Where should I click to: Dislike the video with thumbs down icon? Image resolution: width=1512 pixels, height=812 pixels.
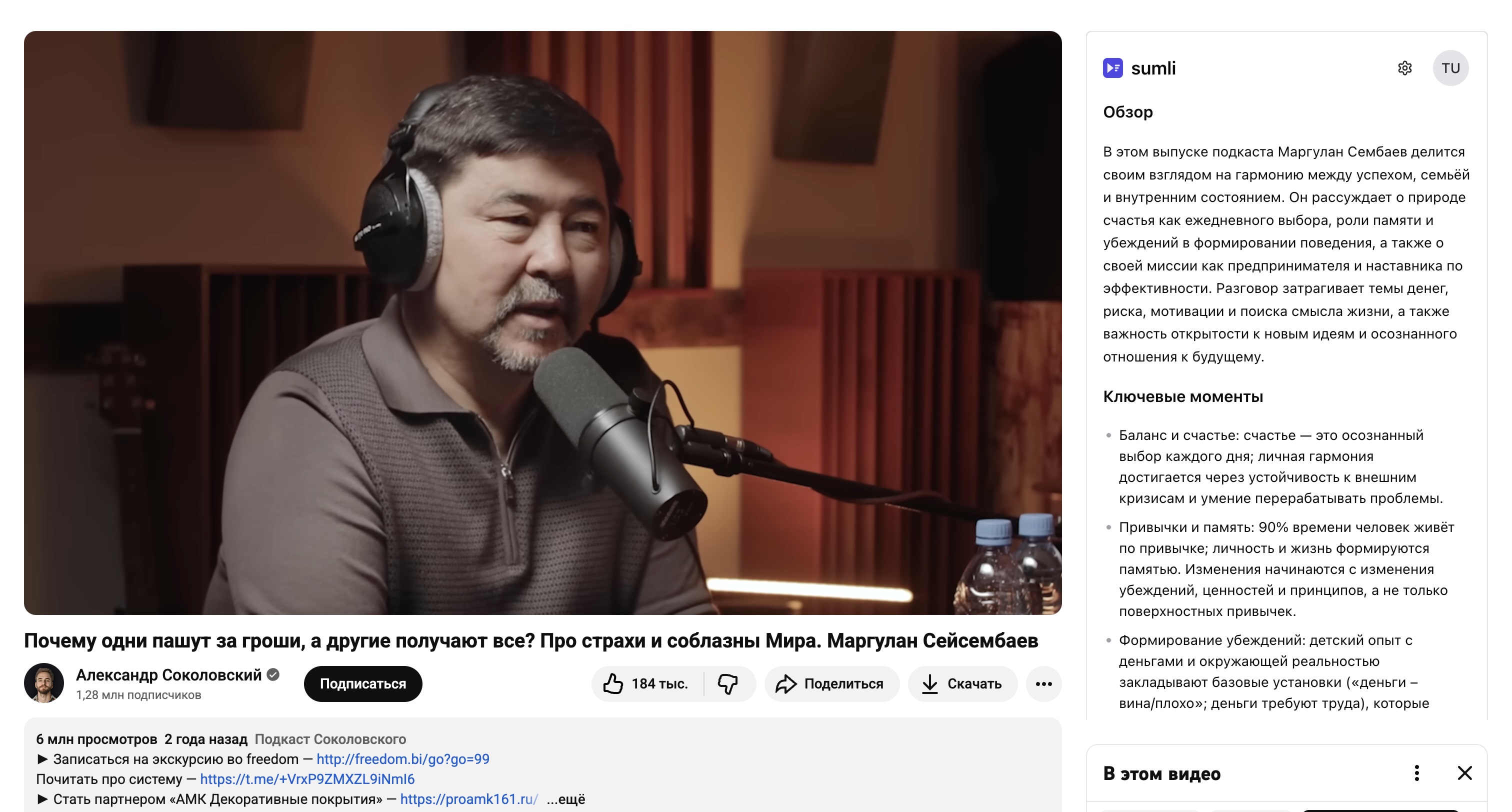coord(729,683)
